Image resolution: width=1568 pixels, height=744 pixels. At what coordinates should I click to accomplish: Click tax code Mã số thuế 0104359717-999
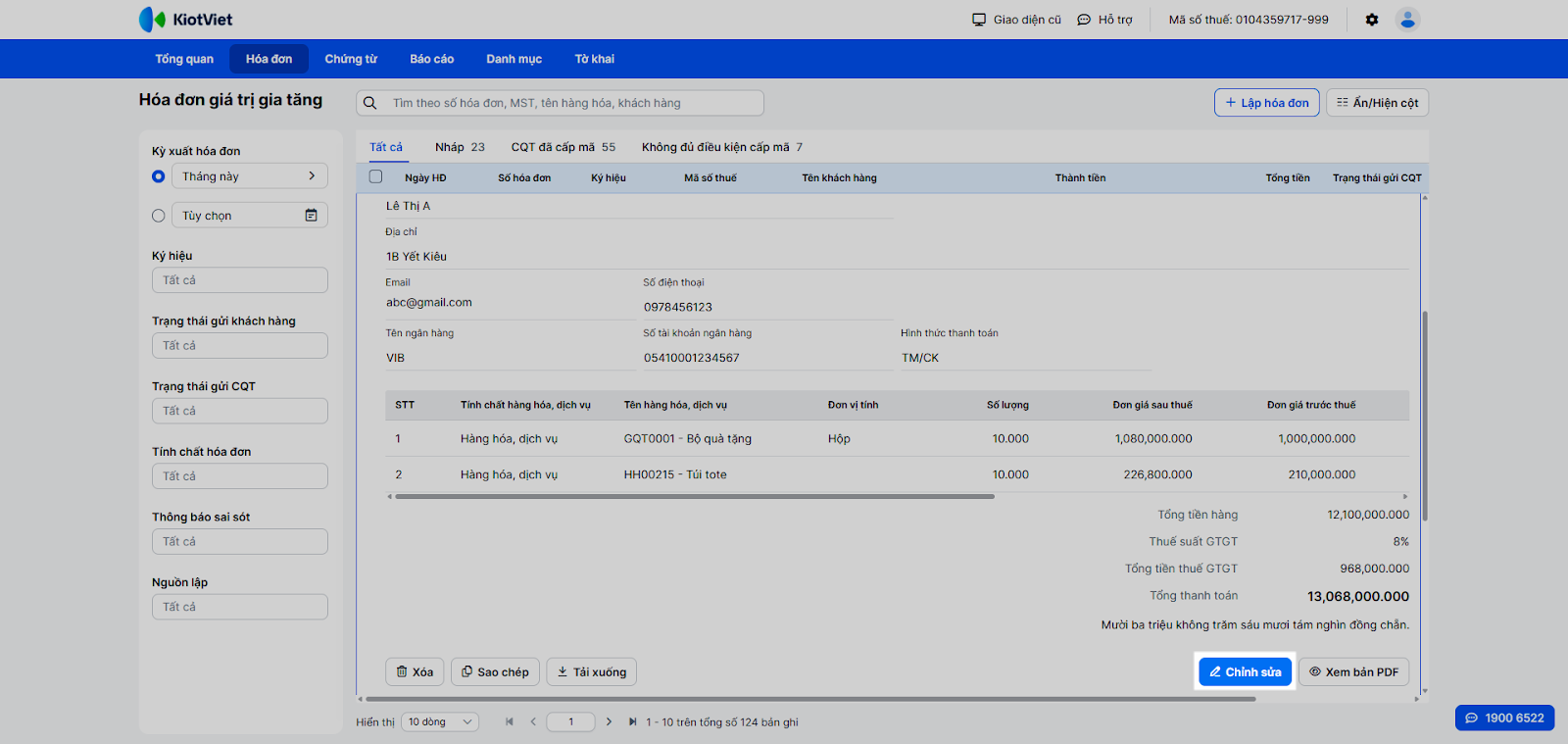pos(1249,20)
